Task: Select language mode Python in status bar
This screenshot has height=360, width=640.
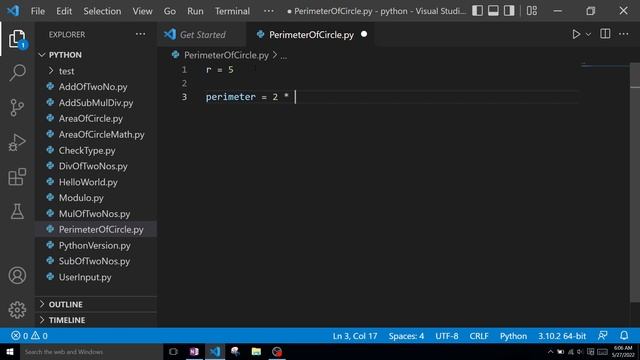Action: [513, 336]
